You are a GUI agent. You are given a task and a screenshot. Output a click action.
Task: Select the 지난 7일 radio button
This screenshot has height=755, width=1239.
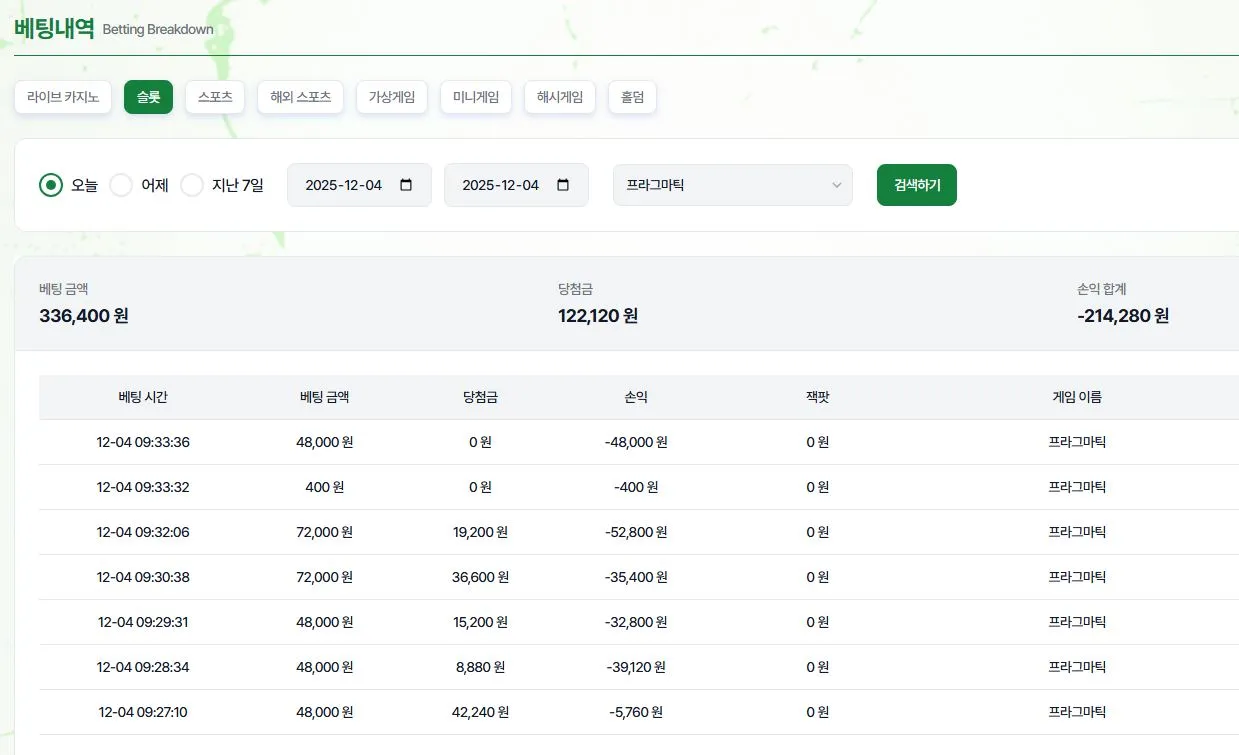(x=192, y=185)
